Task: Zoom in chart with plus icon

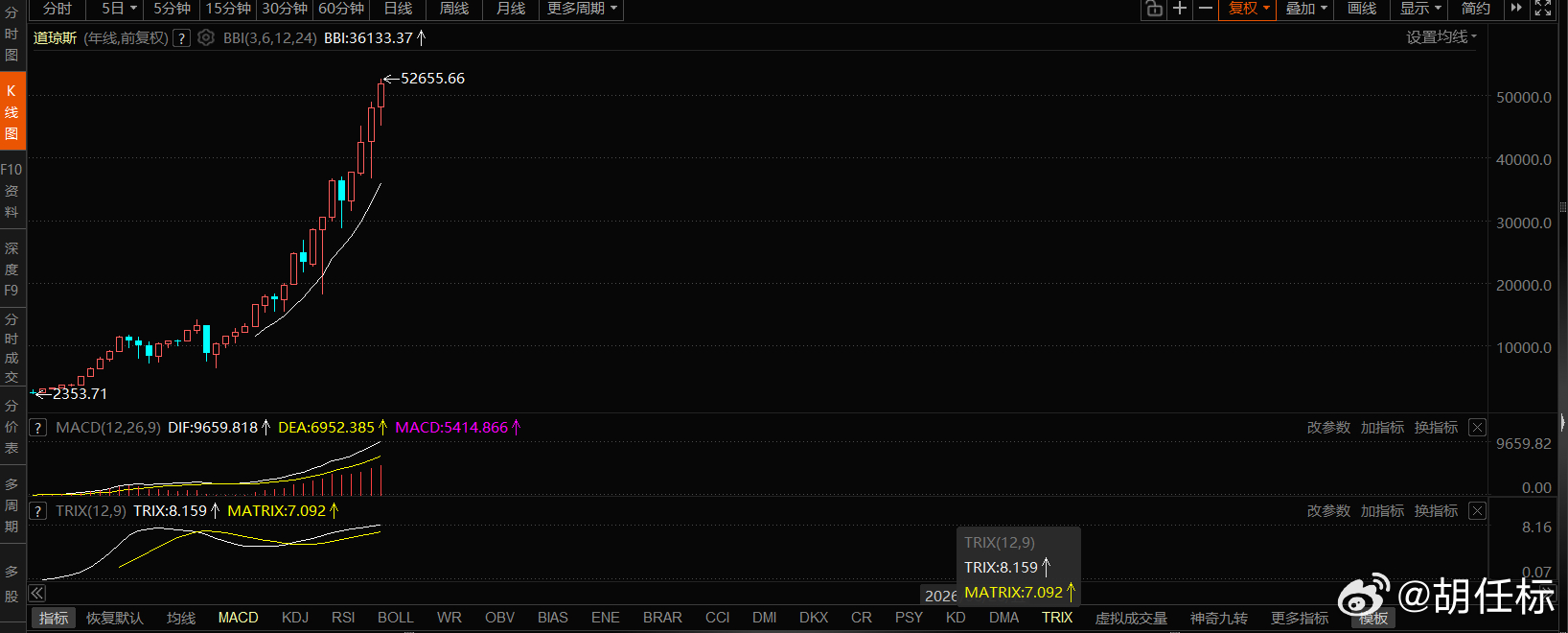Action: (x=1180, y=9)
